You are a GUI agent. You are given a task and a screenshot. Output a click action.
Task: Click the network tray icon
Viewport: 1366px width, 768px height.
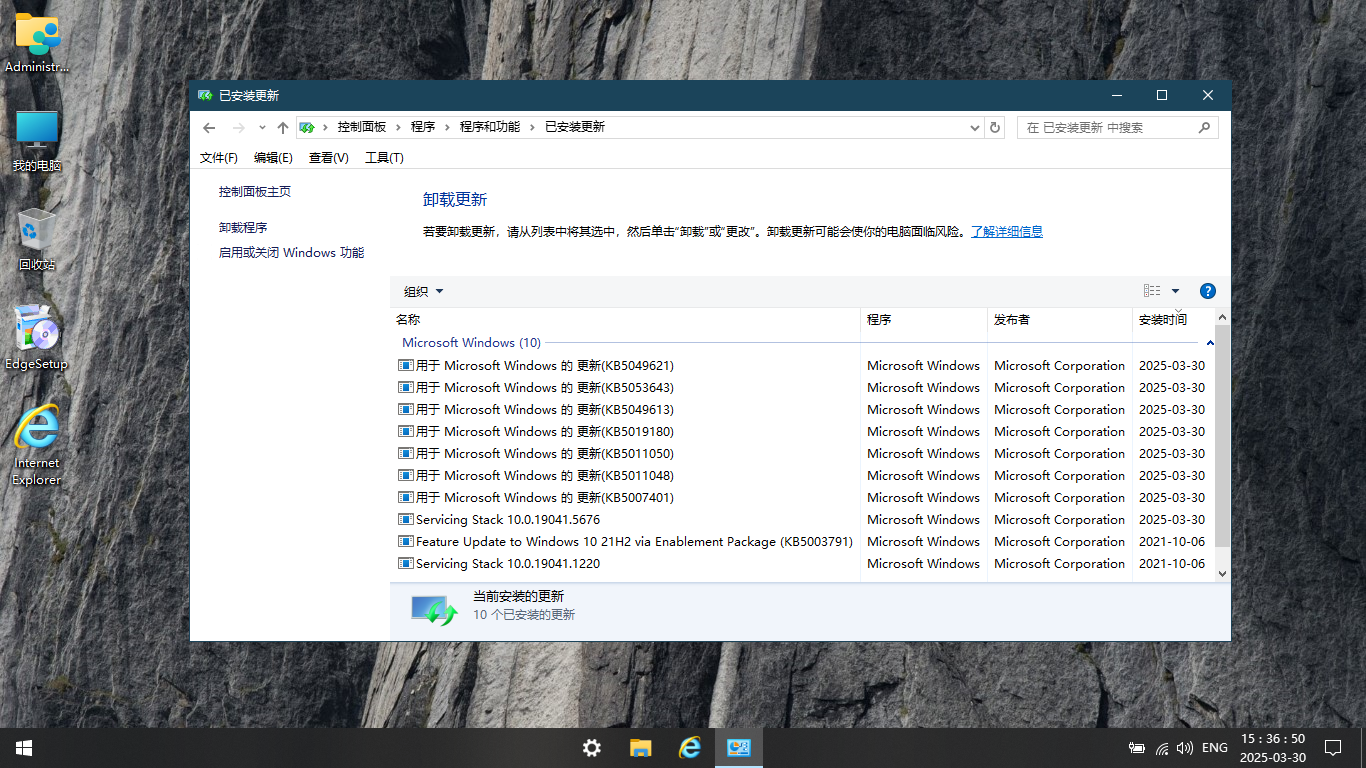(x=1162, y=748)
